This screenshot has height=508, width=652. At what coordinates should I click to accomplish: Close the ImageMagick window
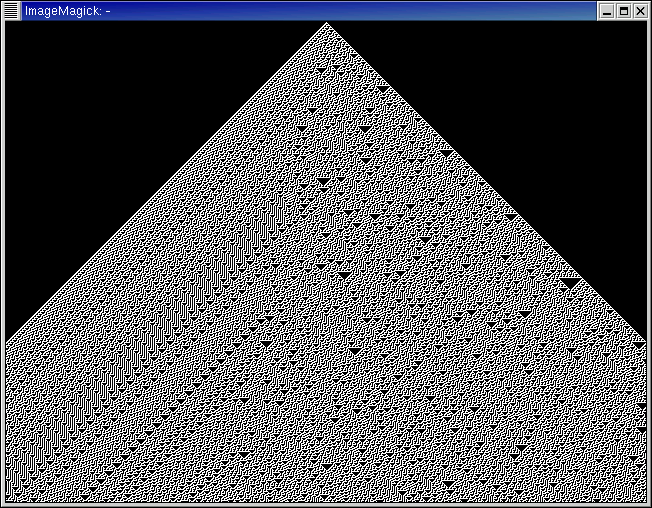(x=641, y=11)
